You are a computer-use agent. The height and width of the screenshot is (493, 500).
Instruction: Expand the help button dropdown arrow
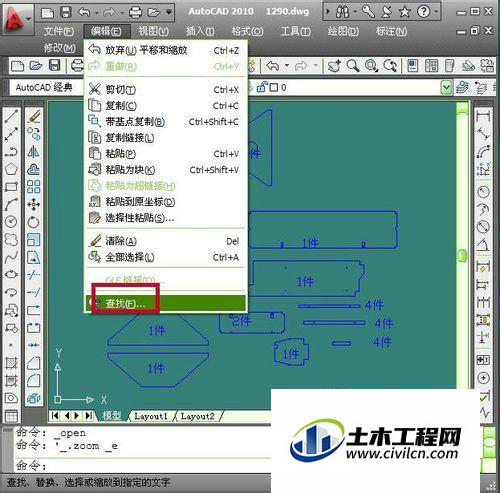(436, 12)
